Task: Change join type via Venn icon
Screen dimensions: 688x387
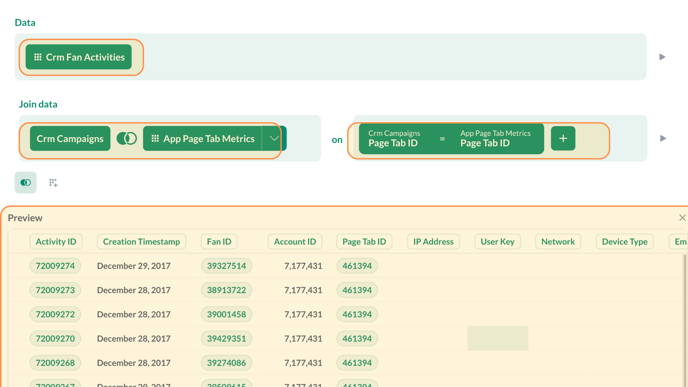Action: [126, 139]
